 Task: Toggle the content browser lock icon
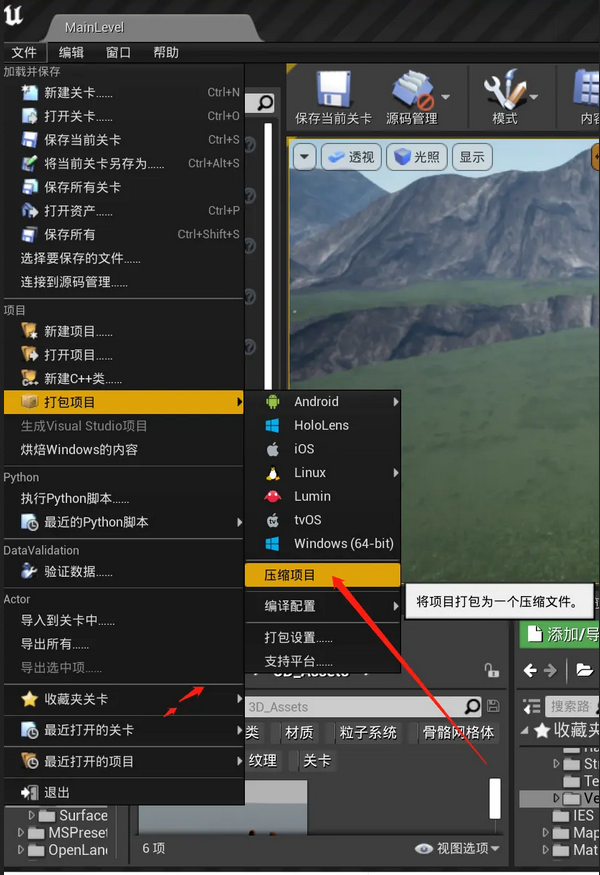click(x=491, y=670)
